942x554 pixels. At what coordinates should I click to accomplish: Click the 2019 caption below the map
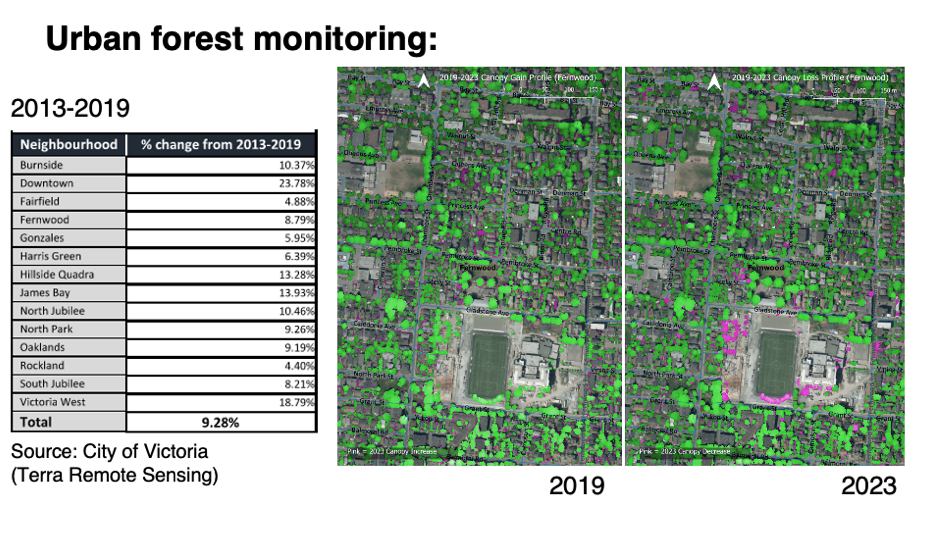tap(576, 486)
